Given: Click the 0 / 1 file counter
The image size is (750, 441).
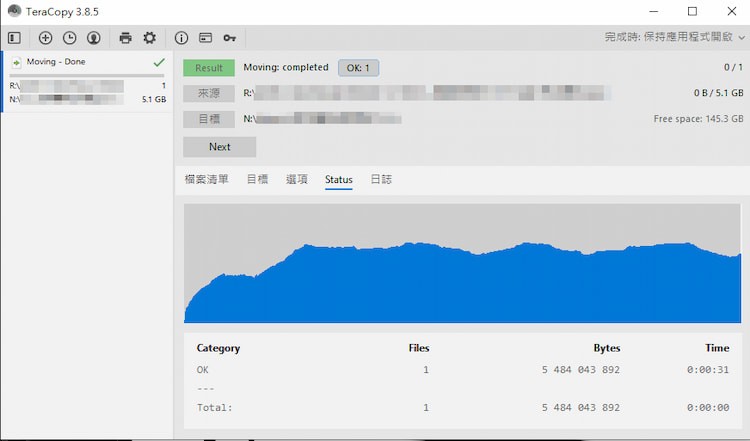Looking at the screenshot, I should tap(733, 67).
